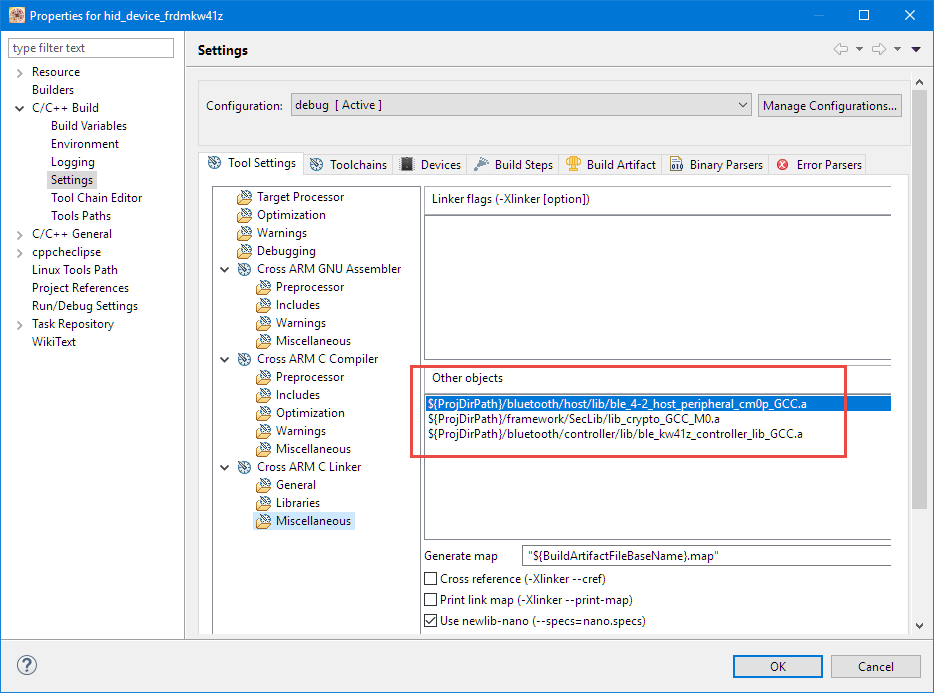Click the Settings panel vertical scrollbar
Viewport: 934px width, 693px height.
pos(917,300)
